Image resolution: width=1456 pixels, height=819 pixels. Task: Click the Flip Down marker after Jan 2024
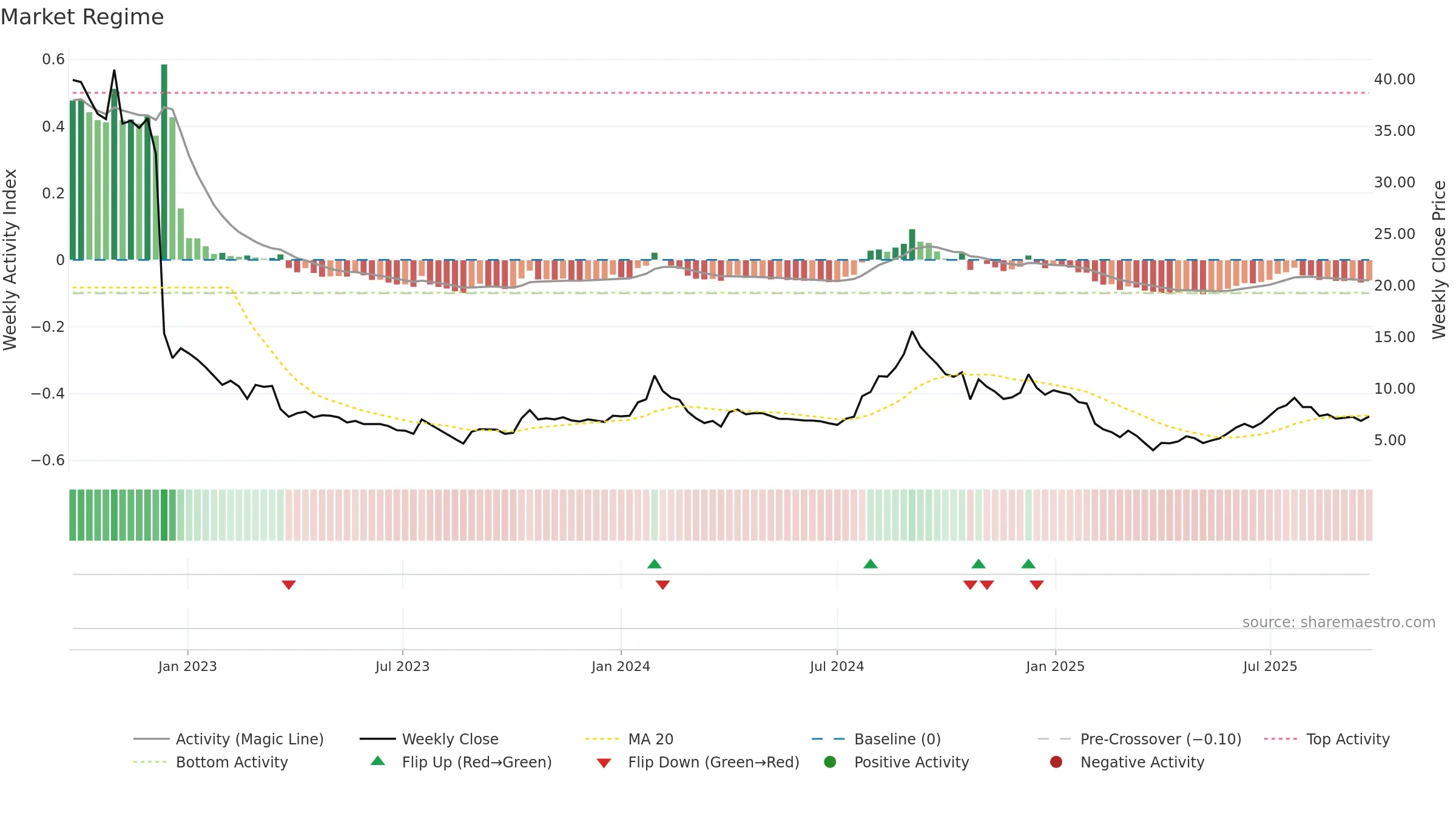point(662,585)
